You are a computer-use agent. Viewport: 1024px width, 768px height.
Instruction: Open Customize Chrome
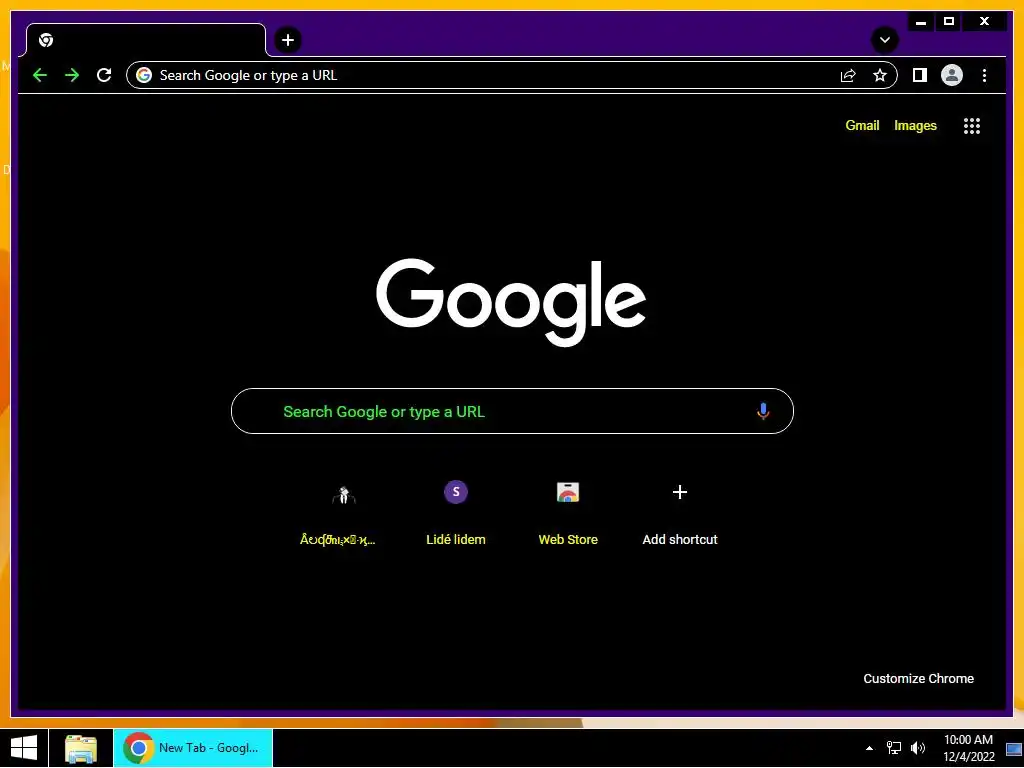click(918, 679)
